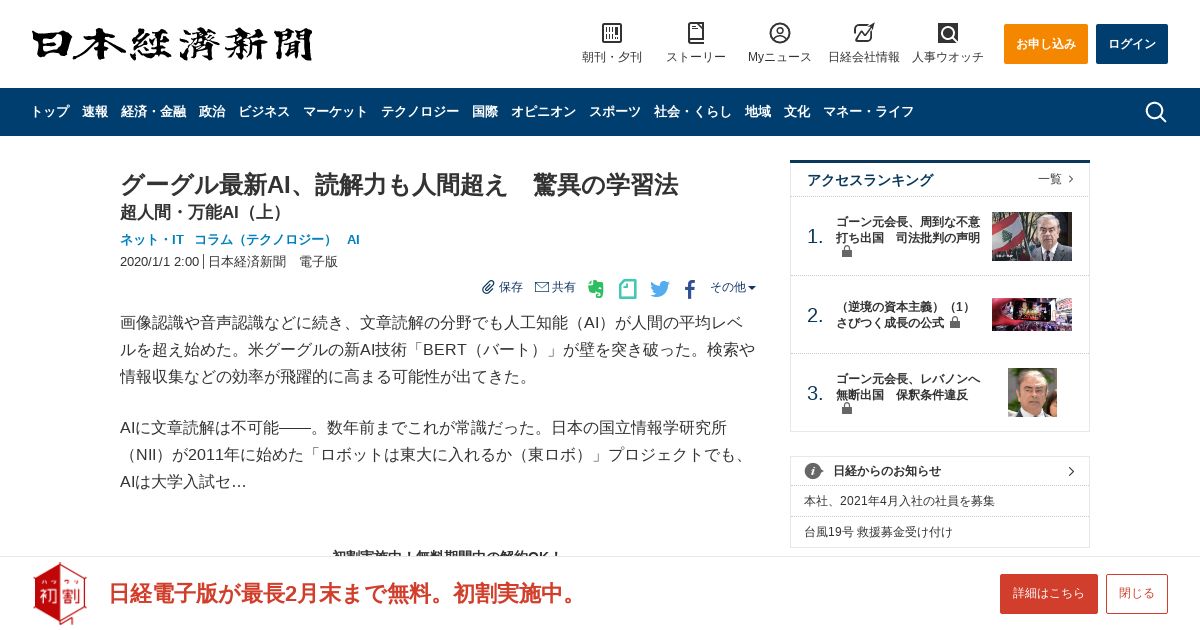Click the subtitle 超人間・万能AI（上）
1200x630 pixels.
point(205,212)
